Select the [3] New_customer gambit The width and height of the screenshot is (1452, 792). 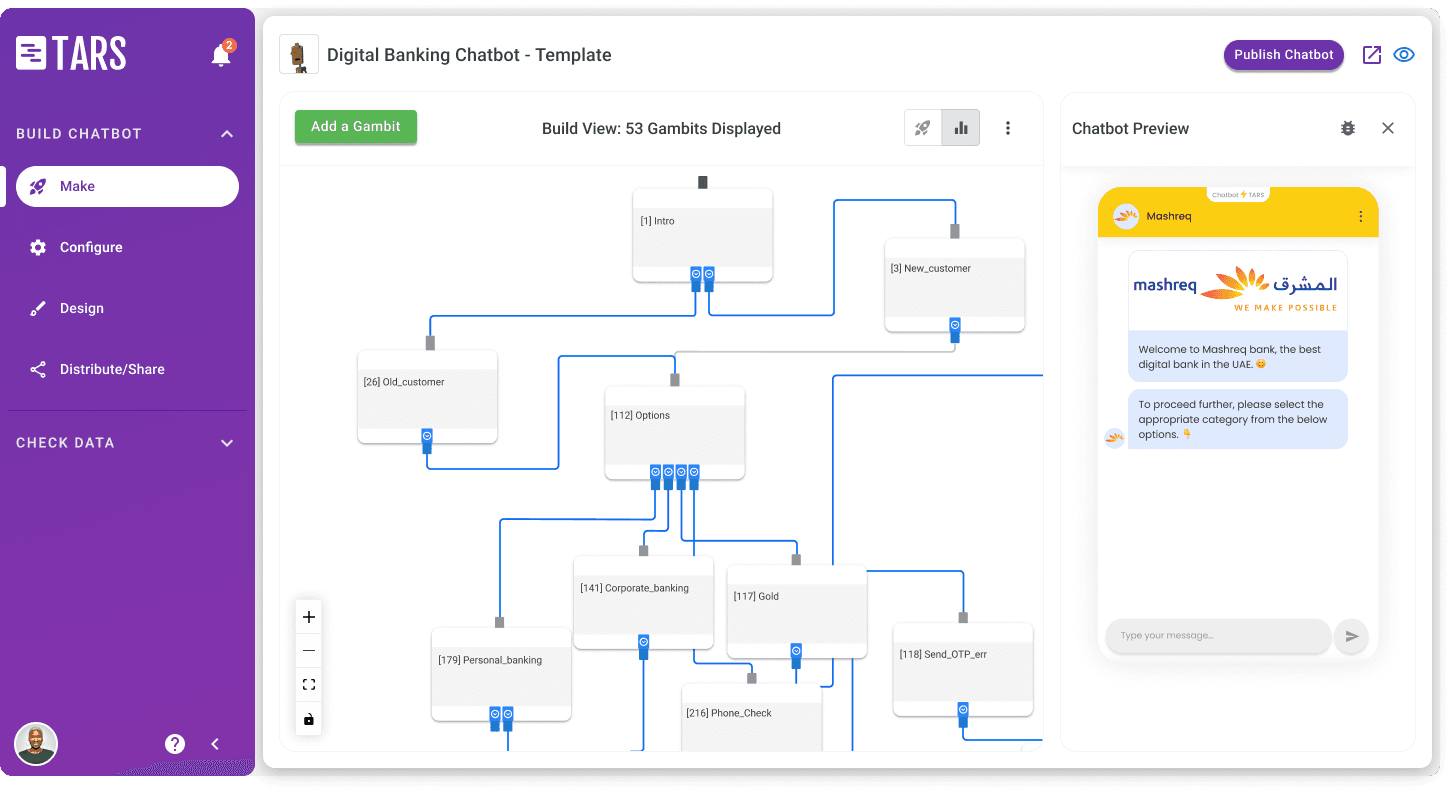(955, 285)
